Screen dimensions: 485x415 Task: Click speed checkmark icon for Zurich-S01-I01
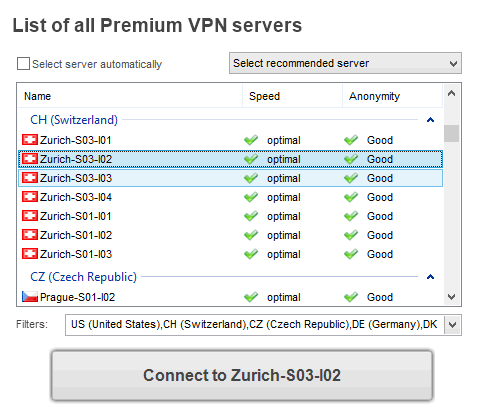(x=251, y=216)
